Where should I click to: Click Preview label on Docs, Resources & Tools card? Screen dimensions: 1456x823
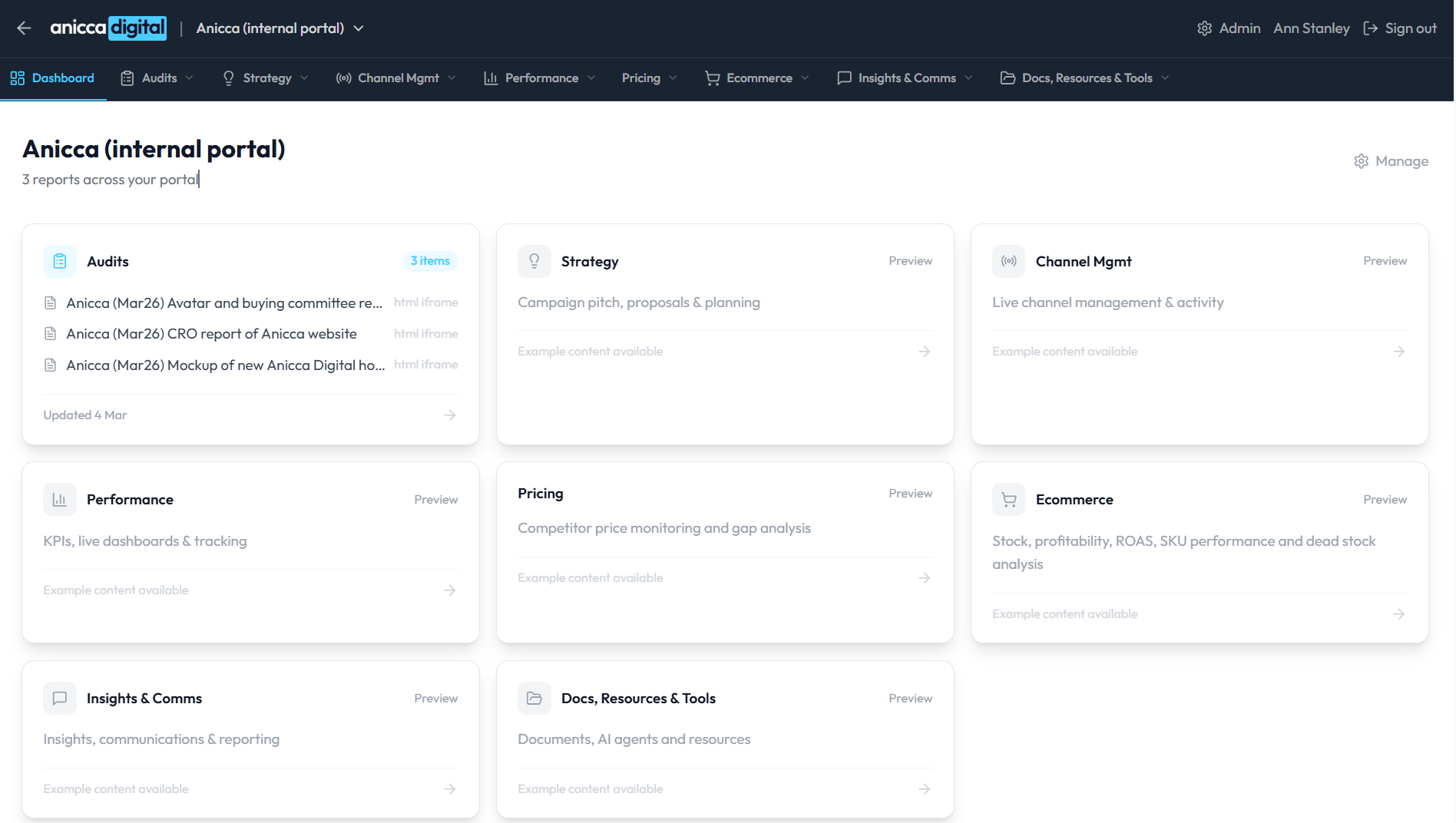(910, 699)
